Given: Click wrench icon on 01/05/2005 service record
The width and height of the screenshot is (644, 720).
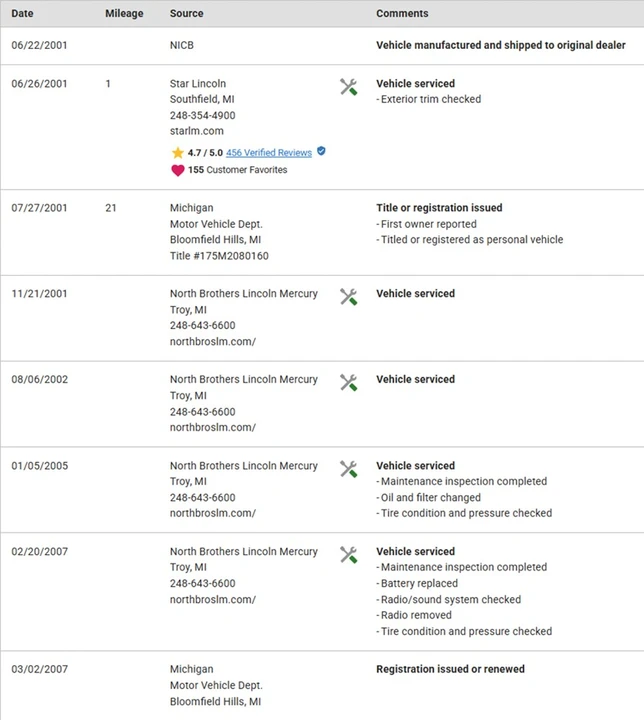Looking at the screenshot, I should [349, 469].
